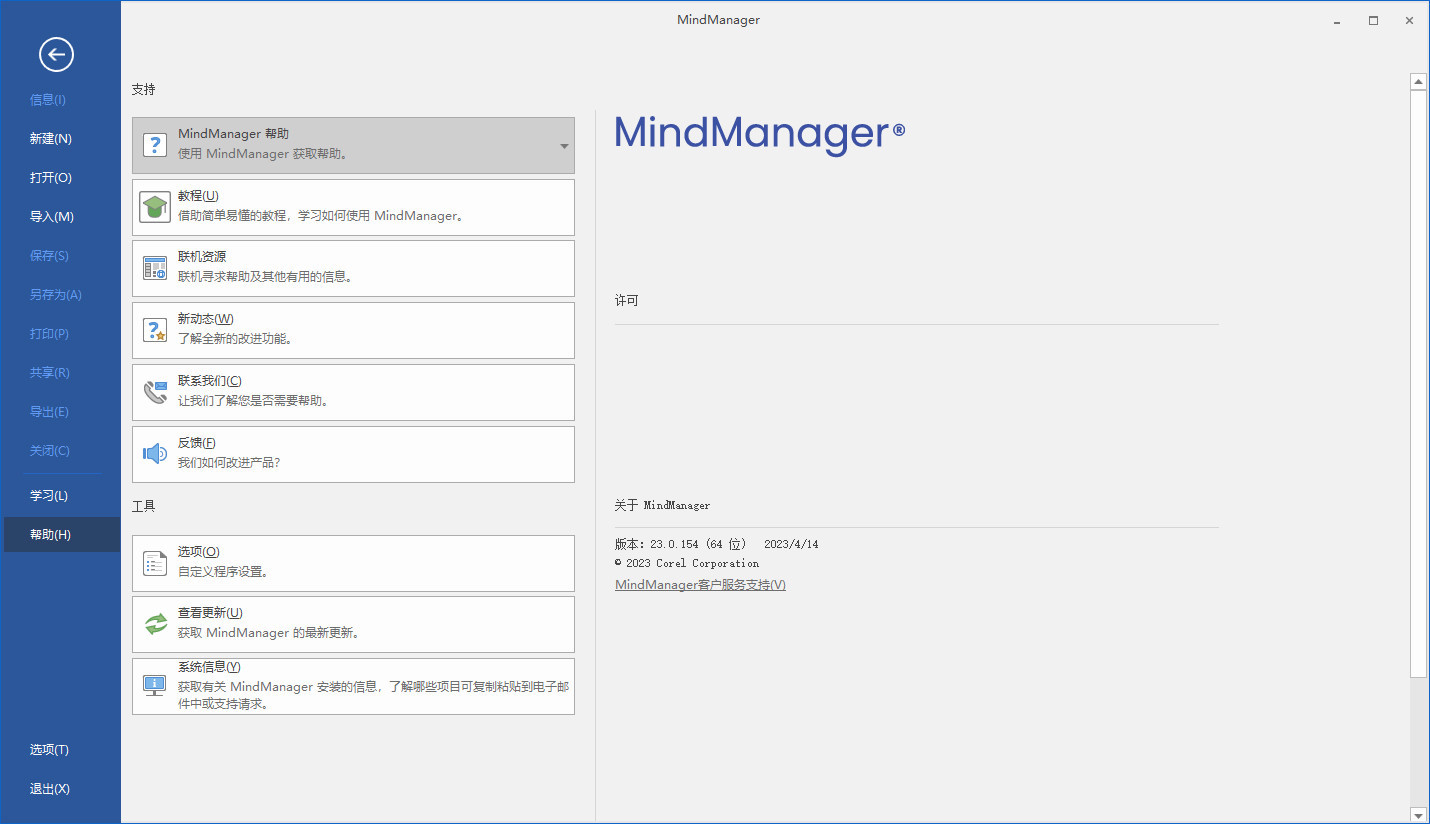
Task: Open the 查看更新(U) title text
Action: (x=210, y=613)
